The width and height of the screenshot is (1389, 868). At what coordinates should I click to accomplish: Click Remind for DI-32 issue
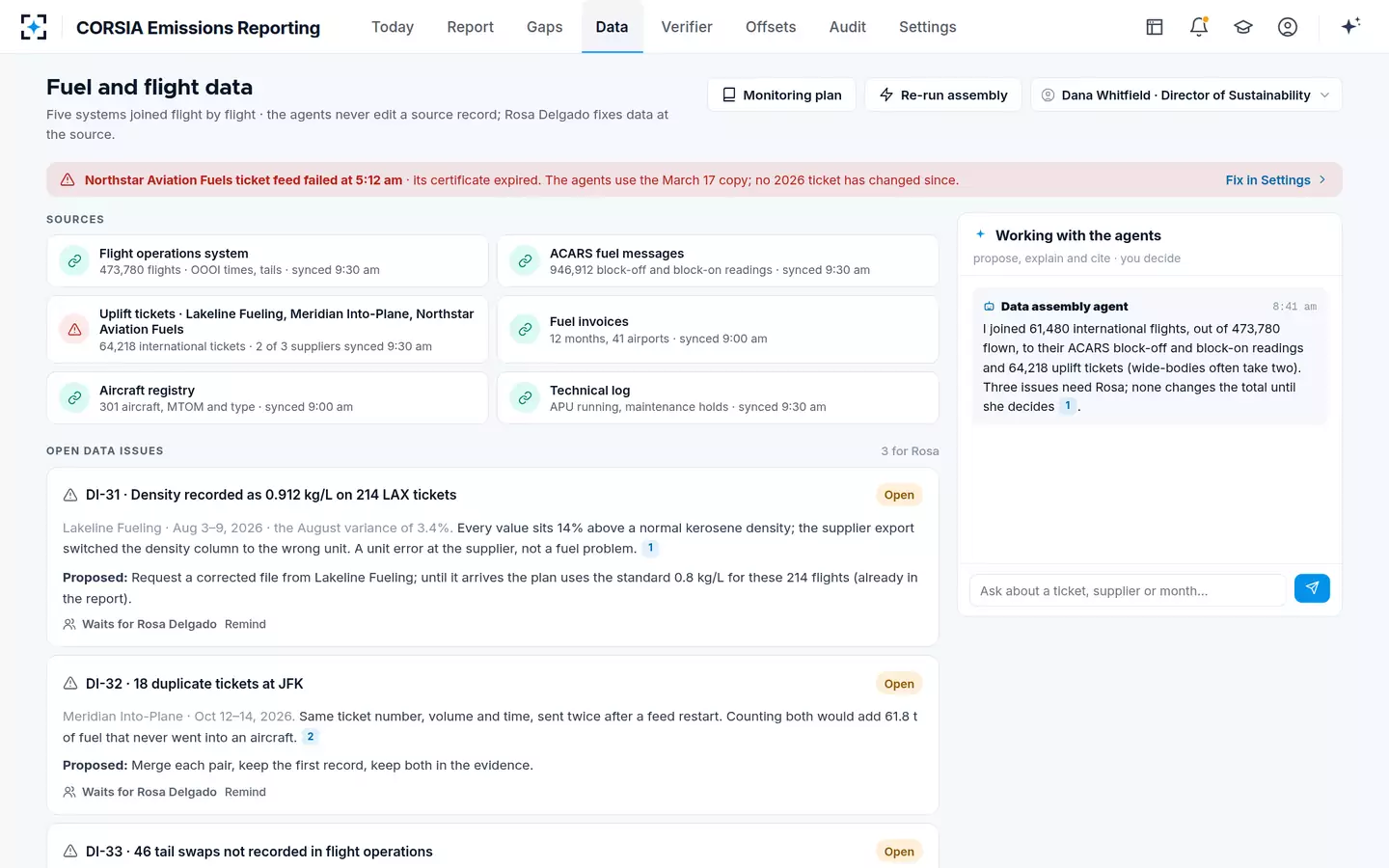pyautogui.click(x=245, y=792)
